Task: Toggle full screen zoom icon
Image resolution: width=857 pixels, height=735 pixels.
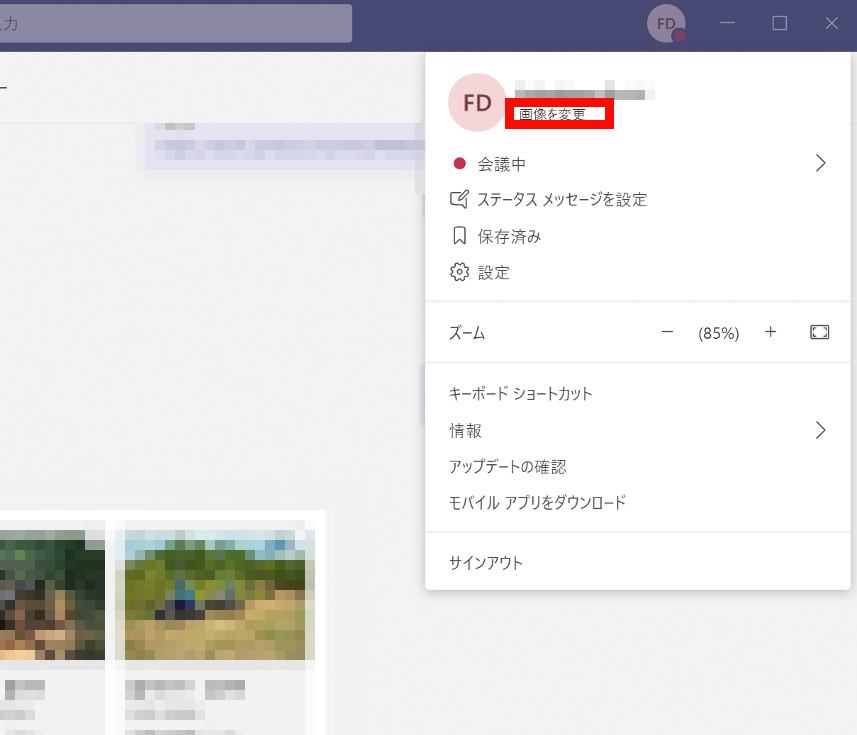Action: [x=819, y=332]
